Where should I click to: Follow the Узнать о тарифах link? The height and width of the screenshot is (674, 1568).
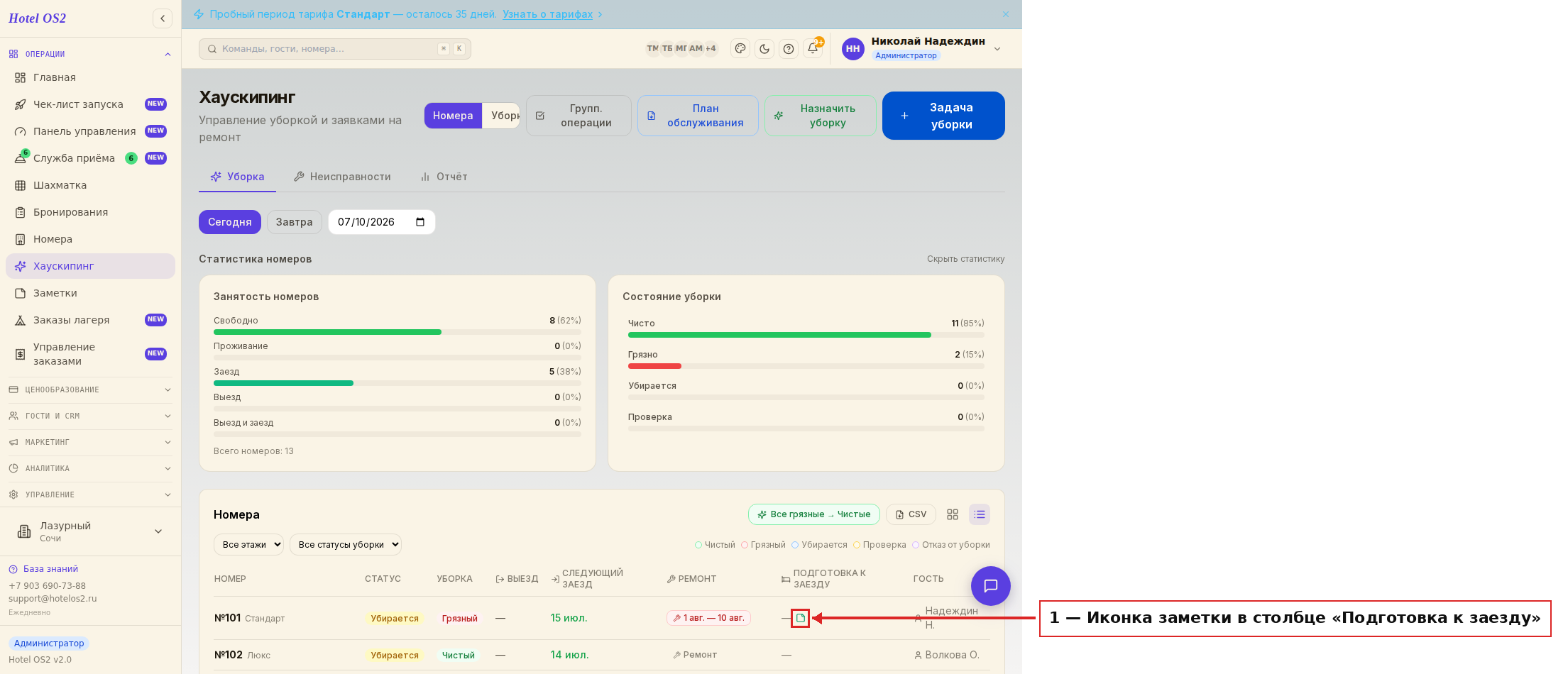[547, 14]
